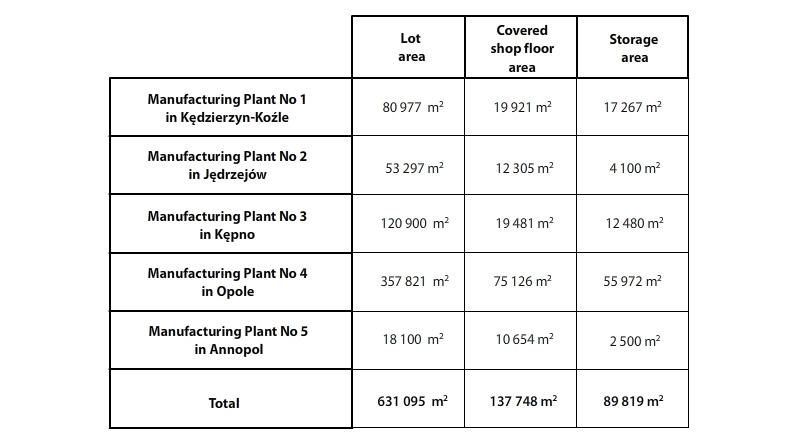Click the Total row label

click(x=224, y=403)
